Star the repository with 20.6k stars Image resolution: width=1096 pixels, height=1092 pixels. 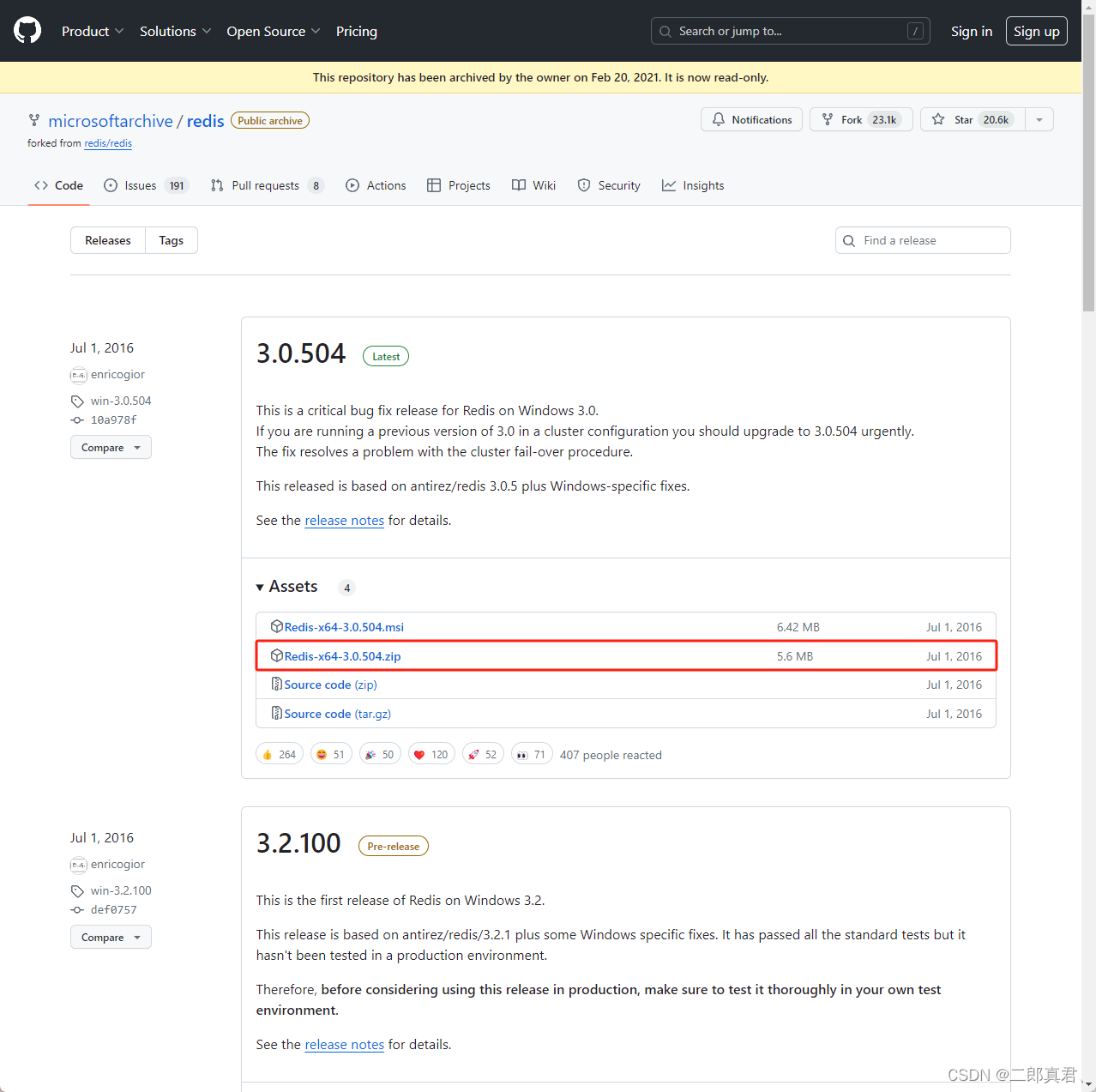point(973,119)
